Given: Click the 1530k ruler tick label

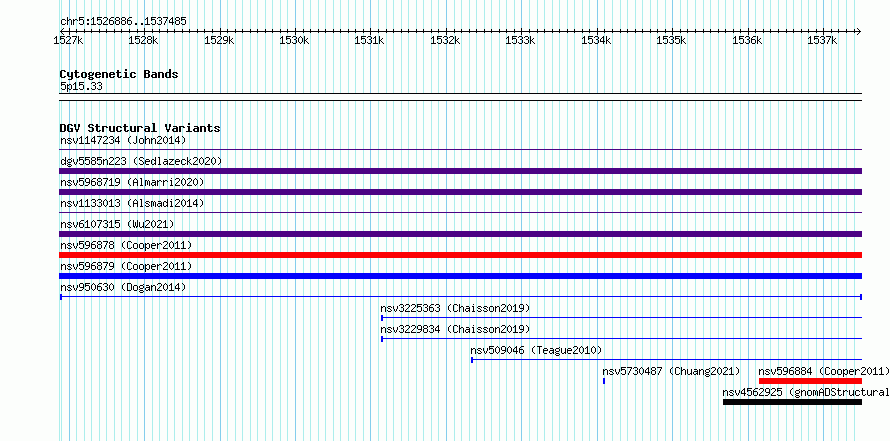Looking at the screenshot, I should click(x=295, y=41).
